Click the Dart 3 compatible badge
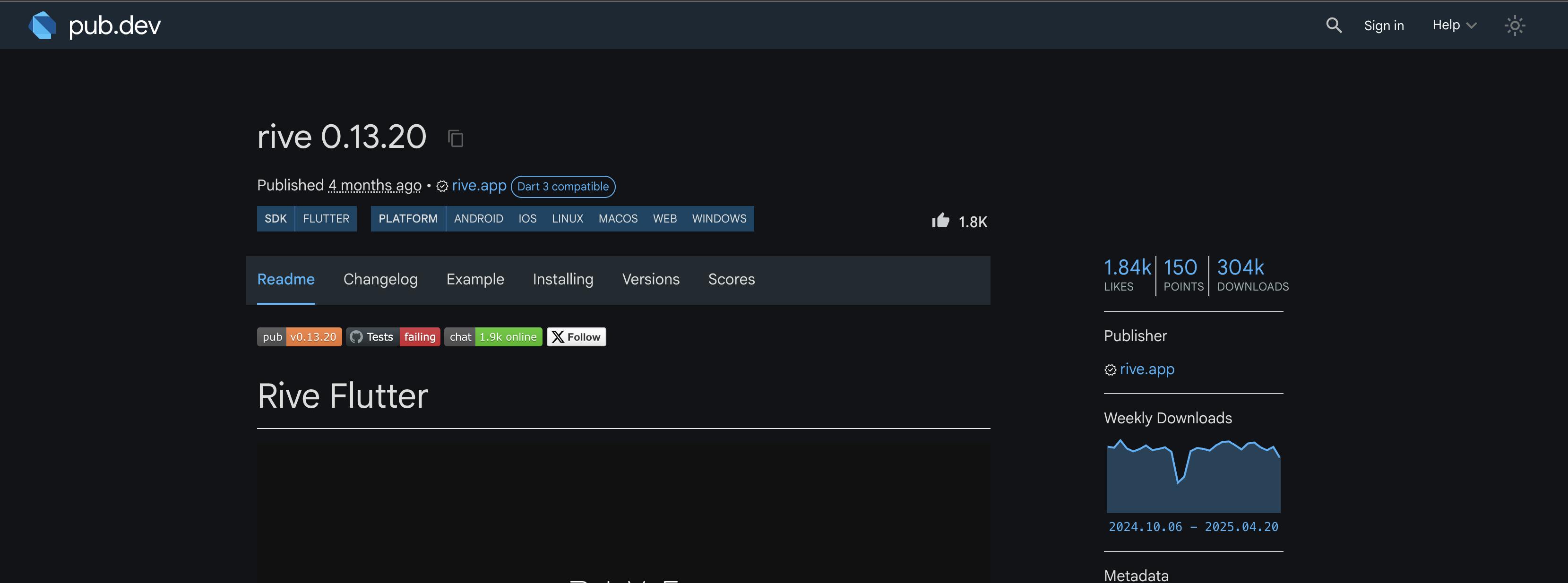Screen dimensions: 1568x583 point(562,186)
